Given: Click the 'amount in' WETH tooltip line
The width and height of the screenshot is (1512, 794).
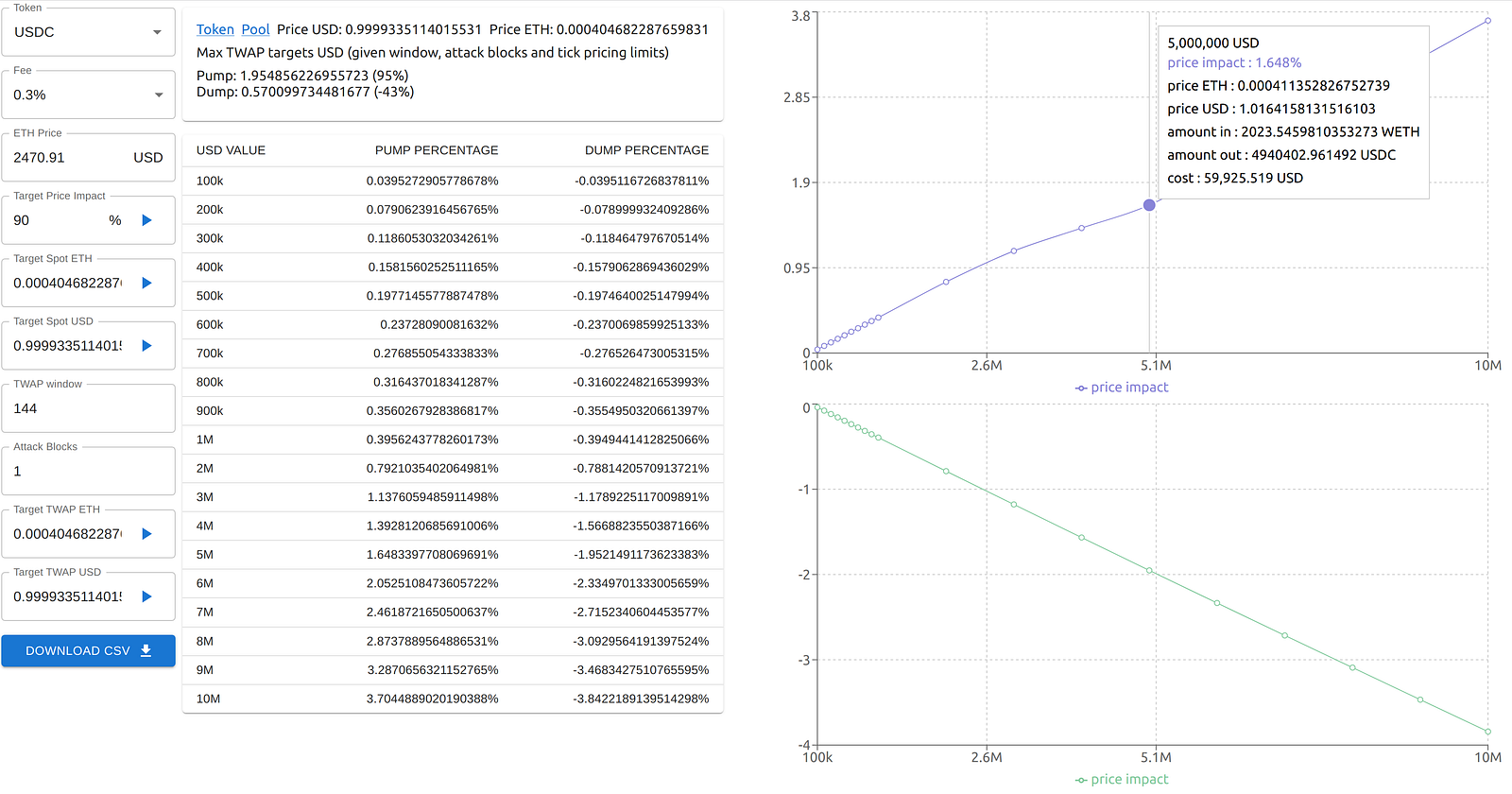Looking at the screenshot, I should pos(1294,131).
